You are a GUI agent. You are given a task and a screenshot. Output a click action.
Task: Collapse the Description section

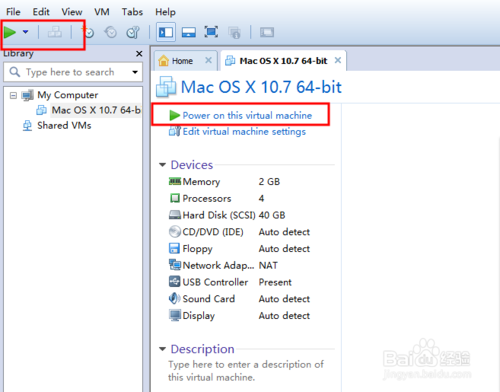click(x=162, y=349)
